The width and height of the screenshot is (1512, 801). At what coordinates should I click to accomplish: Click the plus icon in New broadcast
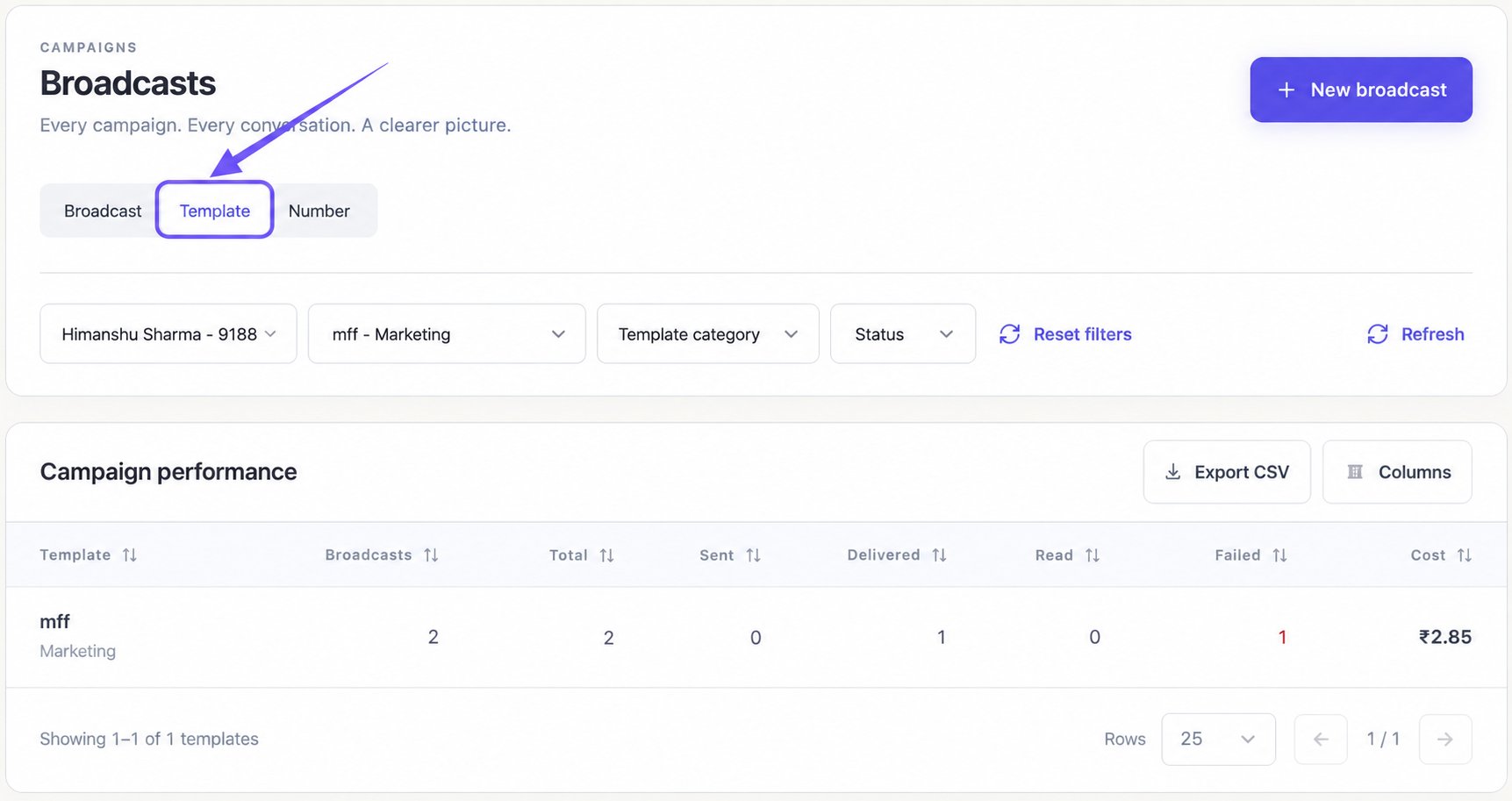click(x=1286, y=89)
